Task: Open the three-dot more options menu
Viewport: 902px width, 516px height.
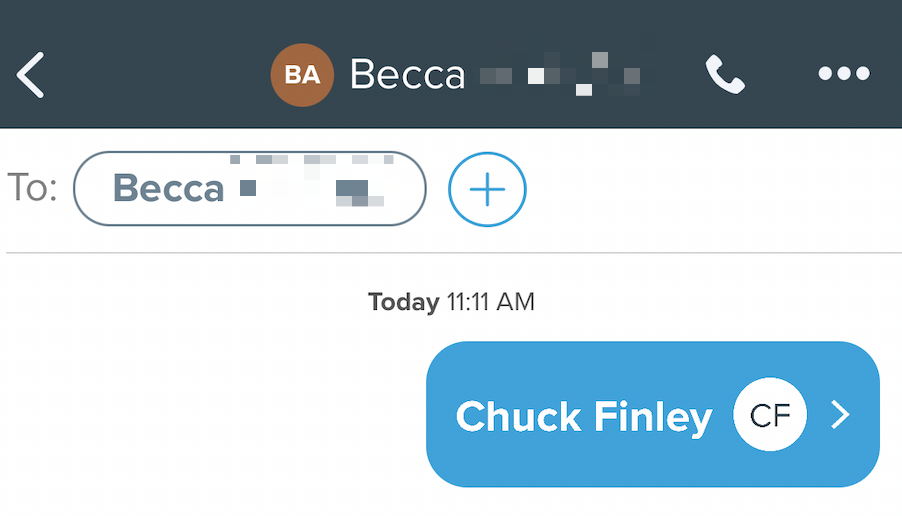Action: (844, 74)
